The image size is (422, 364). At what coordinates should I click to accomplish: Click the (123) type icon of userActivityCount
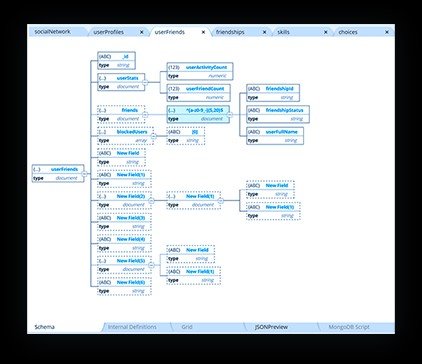pyautogui.click(x=174, y=67)
